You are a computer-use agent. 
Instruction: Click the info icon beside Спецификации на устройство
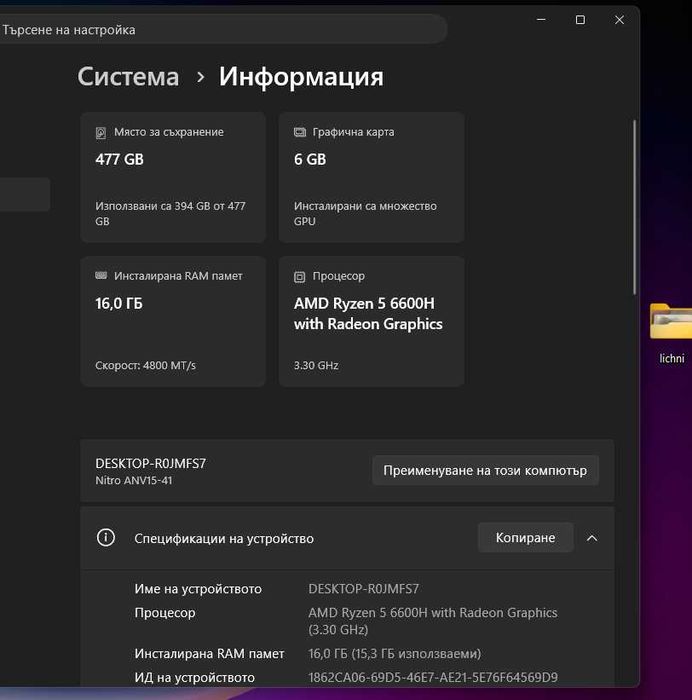(106, 538)
